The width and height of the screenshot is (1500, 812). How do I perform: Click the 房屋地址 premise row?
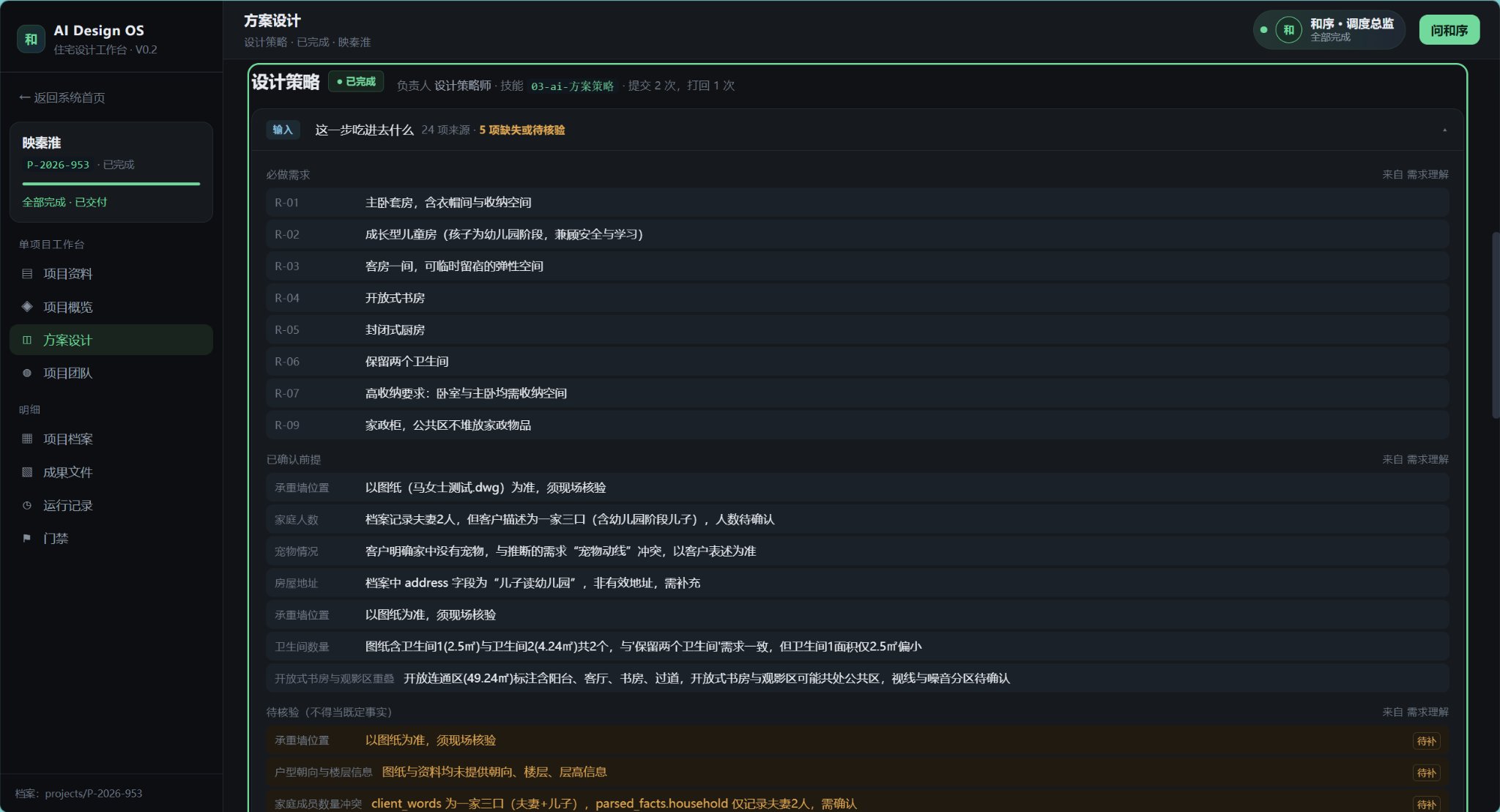858,583
